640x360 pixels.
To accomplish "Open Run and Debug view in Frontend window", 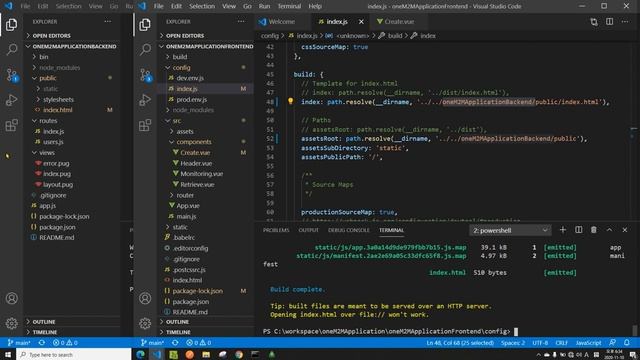I will pos(145,100).
